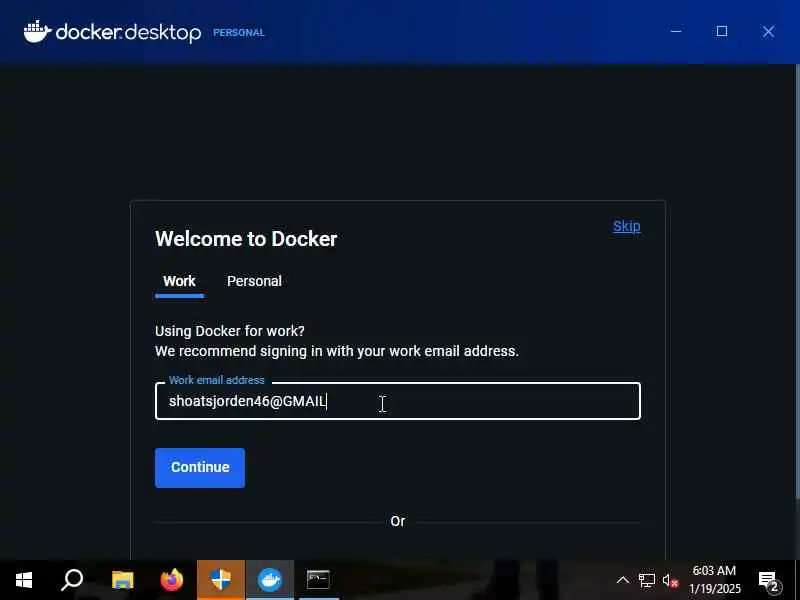Click the 'Using Docker for work?' text

230,331
